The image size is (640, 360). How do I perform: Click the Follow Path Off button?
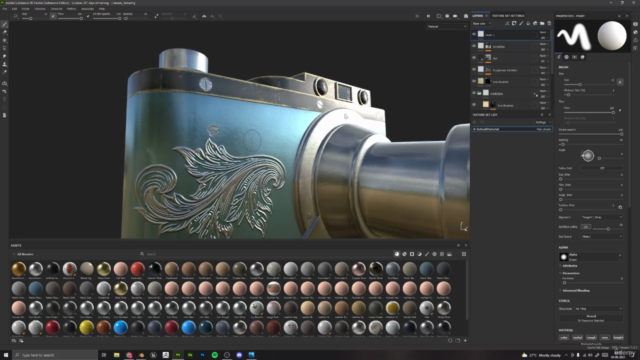click(602, 168)
